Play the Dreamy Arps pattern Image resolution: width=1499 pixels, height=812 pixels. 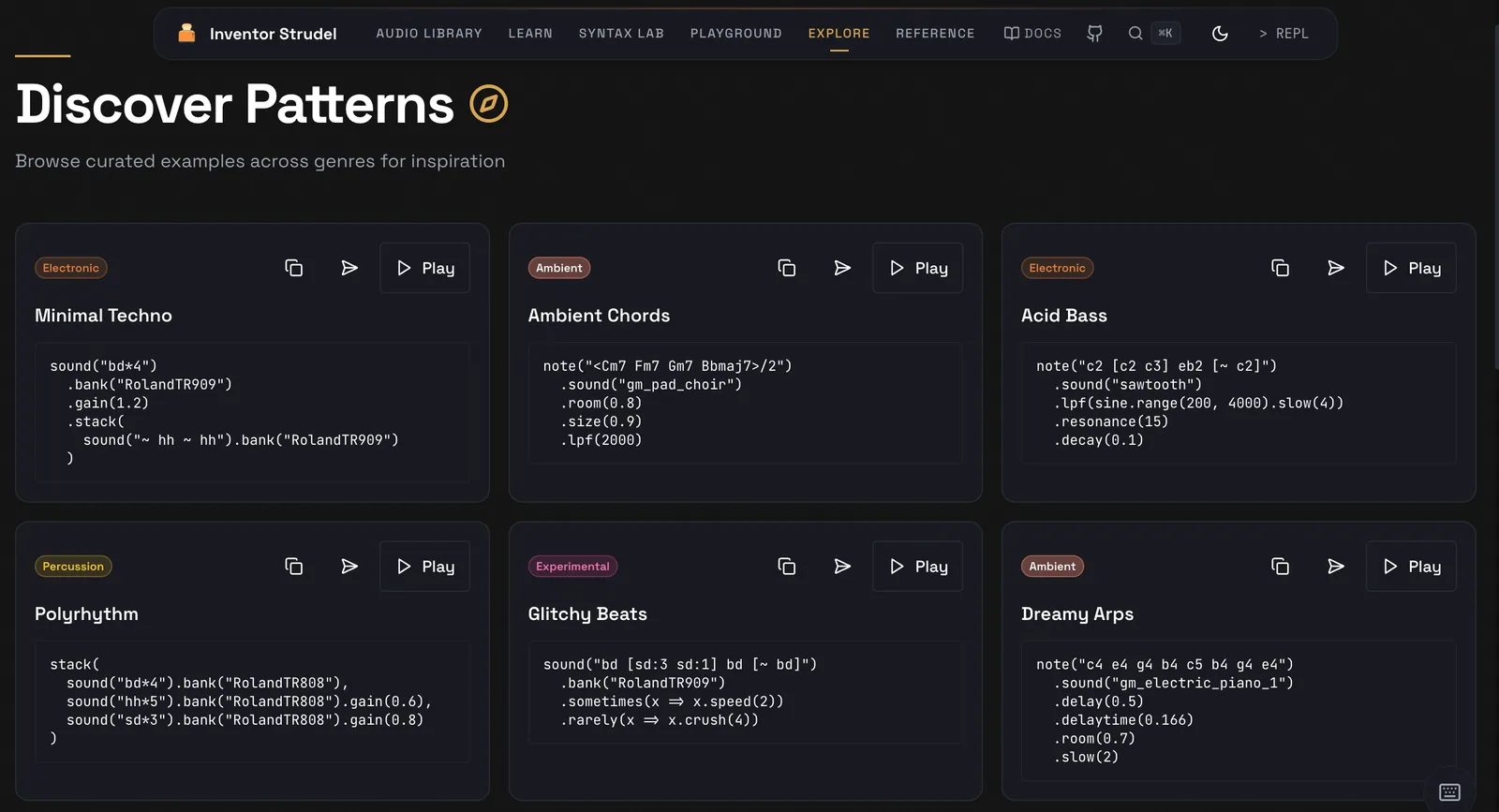click(x=1411, y=567)
